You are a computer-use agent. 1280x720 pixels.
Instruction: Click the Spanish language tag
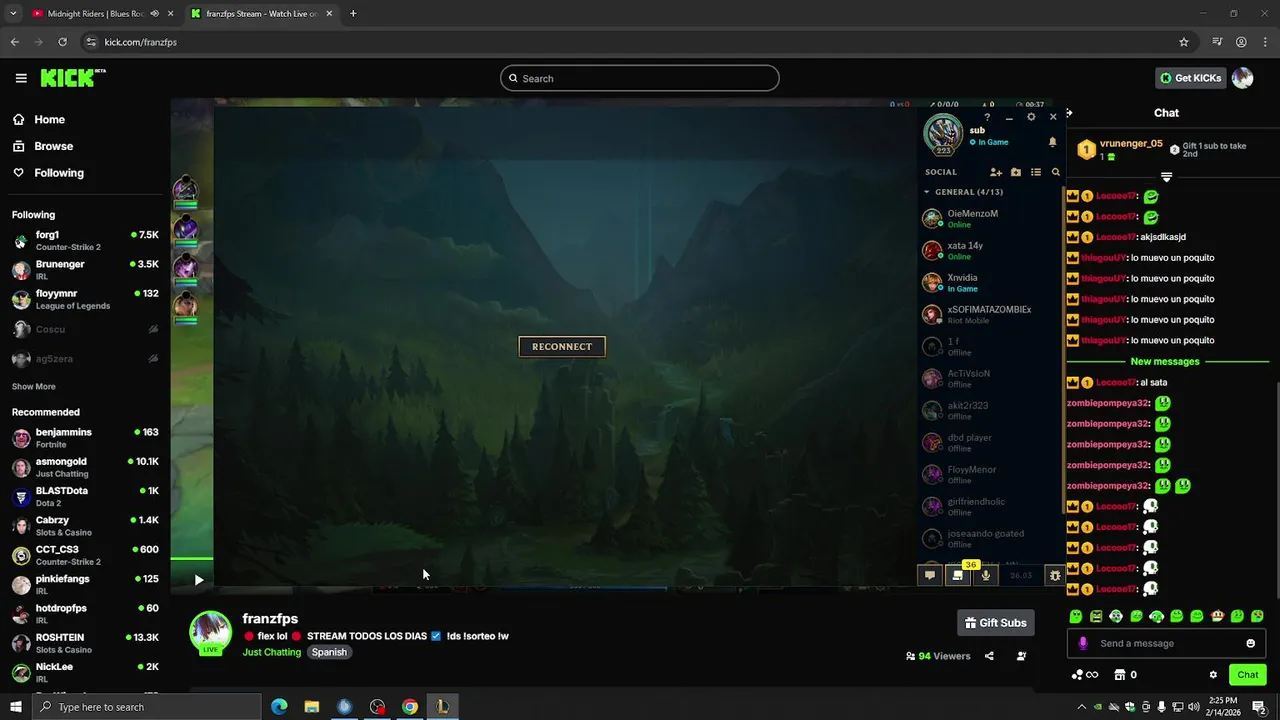pyautogui.click(x=329, y=652)
